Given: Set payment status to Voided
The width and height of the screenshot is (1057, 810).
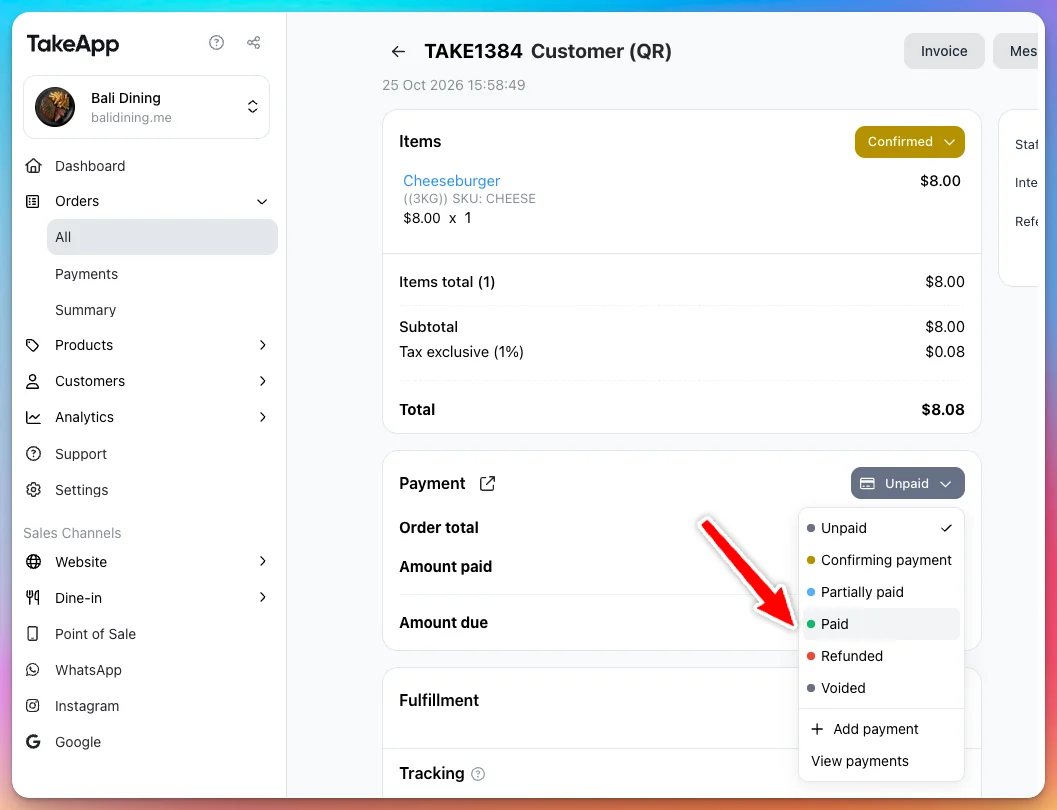Looking at the screenshot, I should pyautogui.click(x=880, y=688).
